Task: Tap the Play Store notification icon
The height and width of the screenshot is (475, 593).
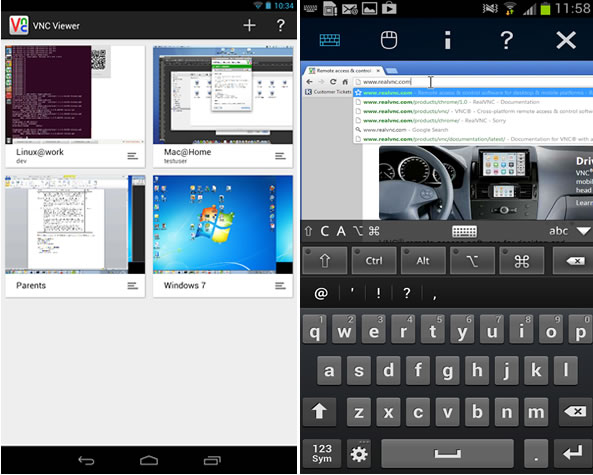Action: [x=389, y=8]
